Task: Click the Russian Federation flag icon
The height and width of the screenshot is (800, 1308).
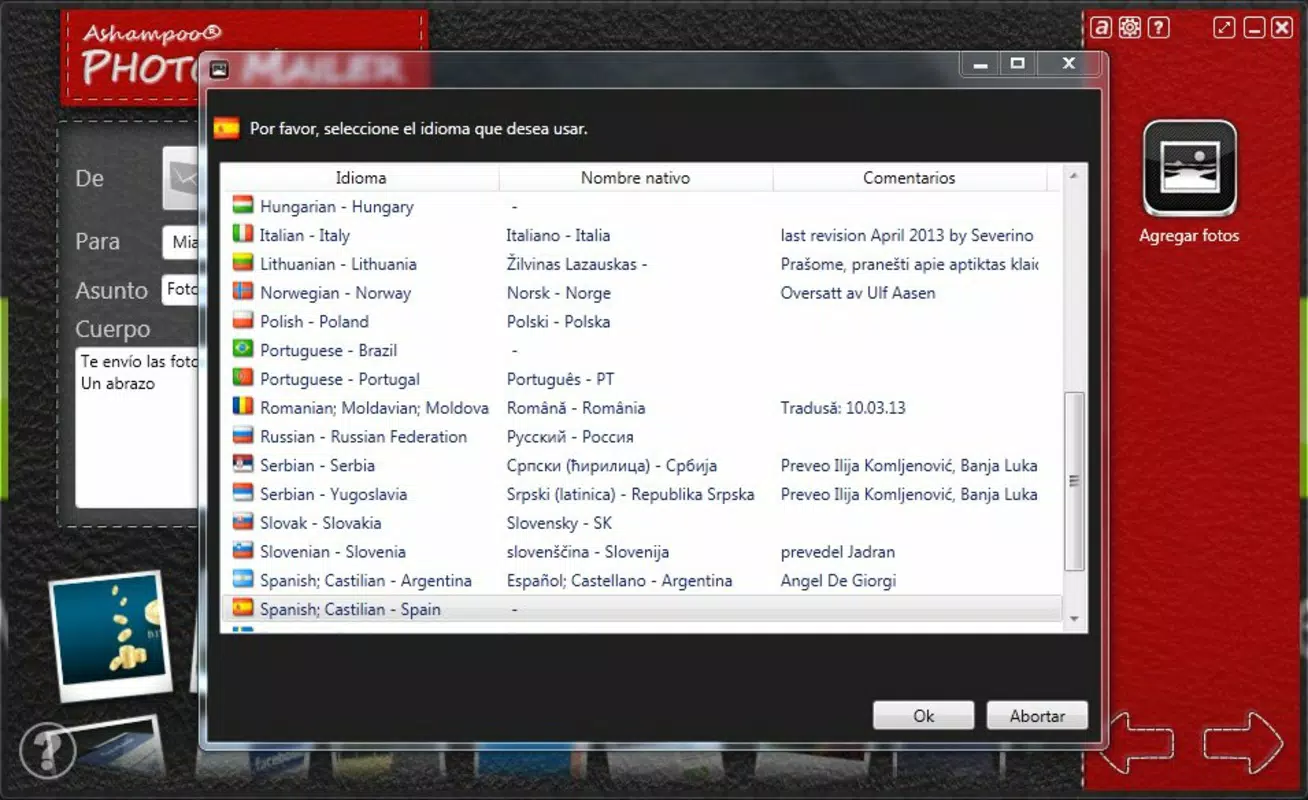Action: coord(243,436)
